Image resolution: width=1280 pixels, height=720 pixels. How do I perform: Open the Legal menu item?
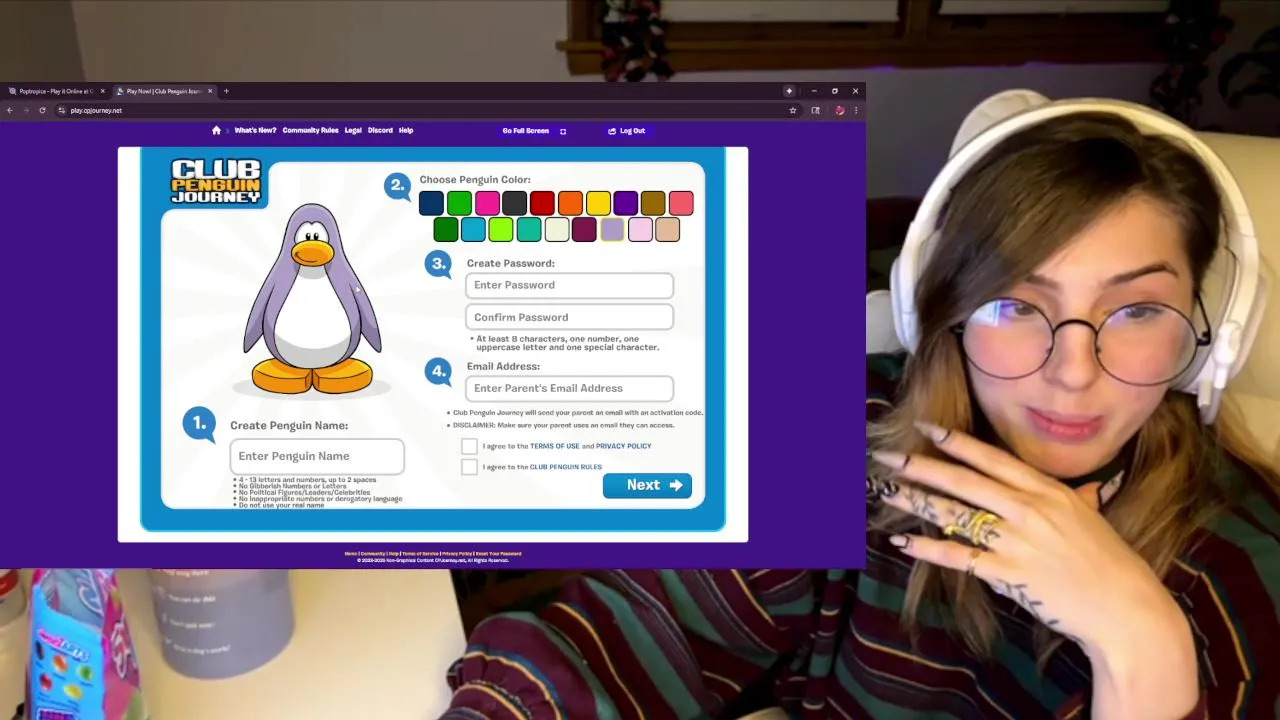(x=353, y=130)
